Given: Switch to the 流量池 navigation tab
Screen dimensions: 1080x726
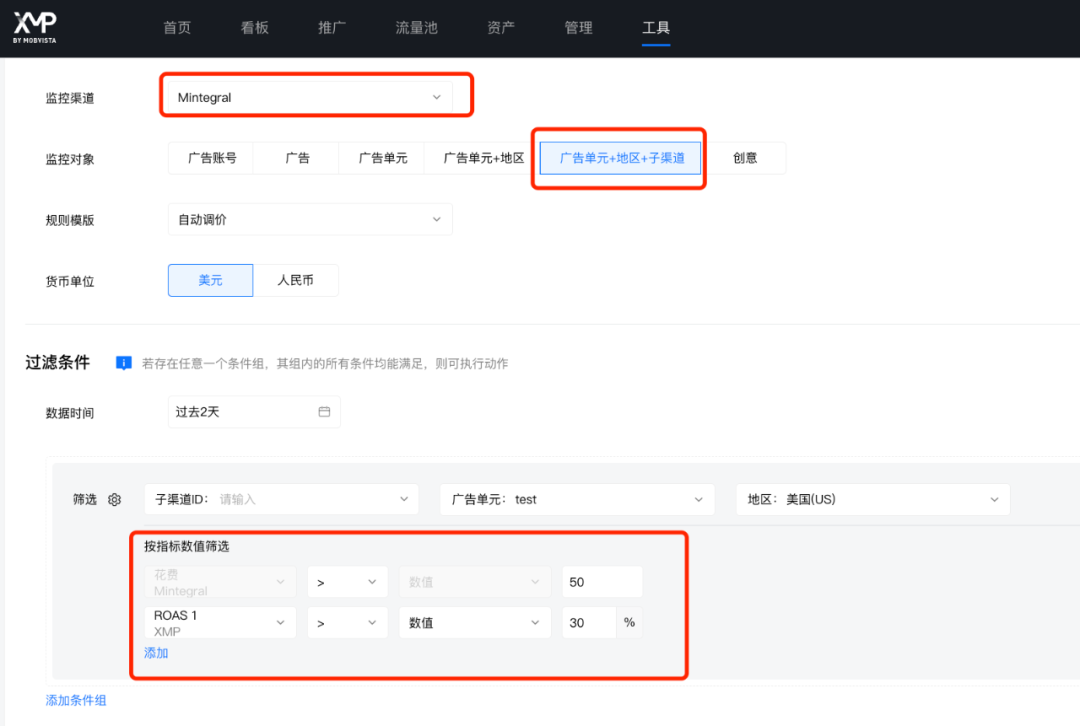Looking at the screenshot, I should [416, 27].
